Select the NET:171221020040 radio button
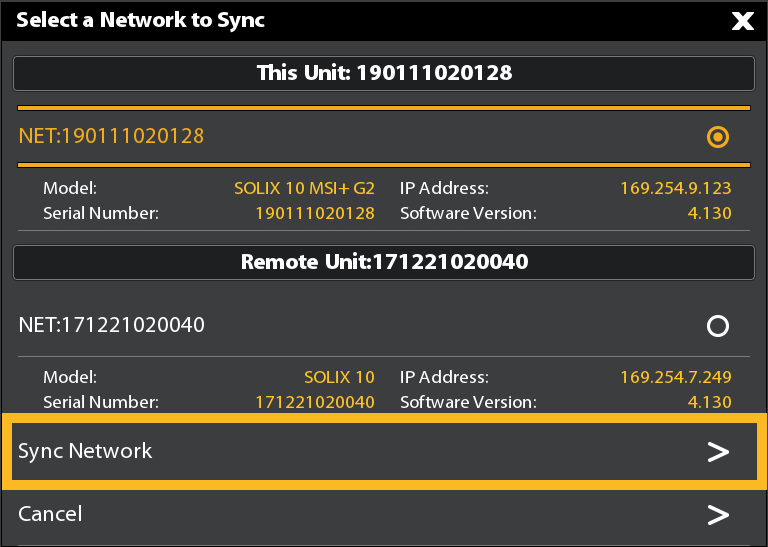 (718, 326)
